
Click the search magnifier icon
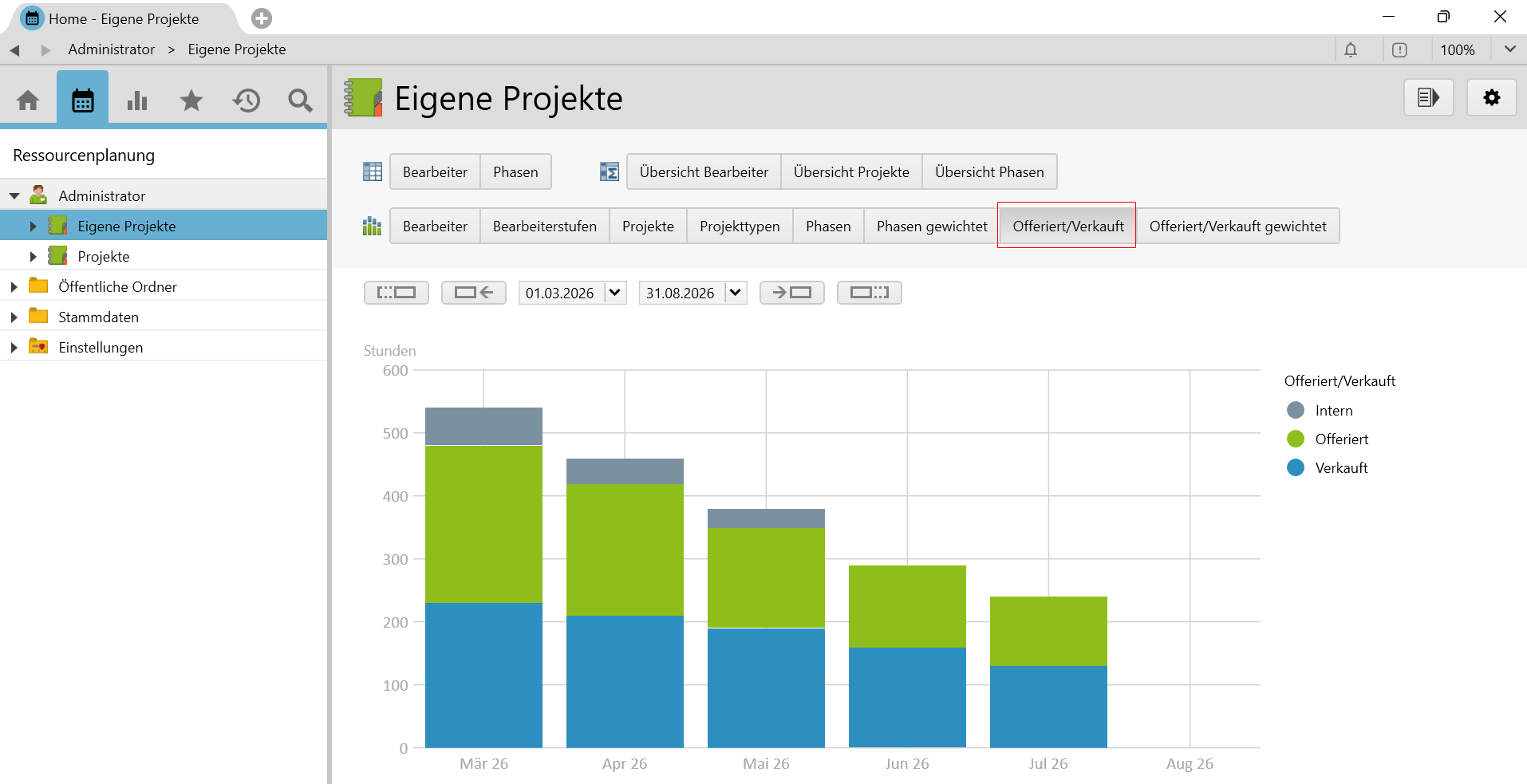pos(300,100)
